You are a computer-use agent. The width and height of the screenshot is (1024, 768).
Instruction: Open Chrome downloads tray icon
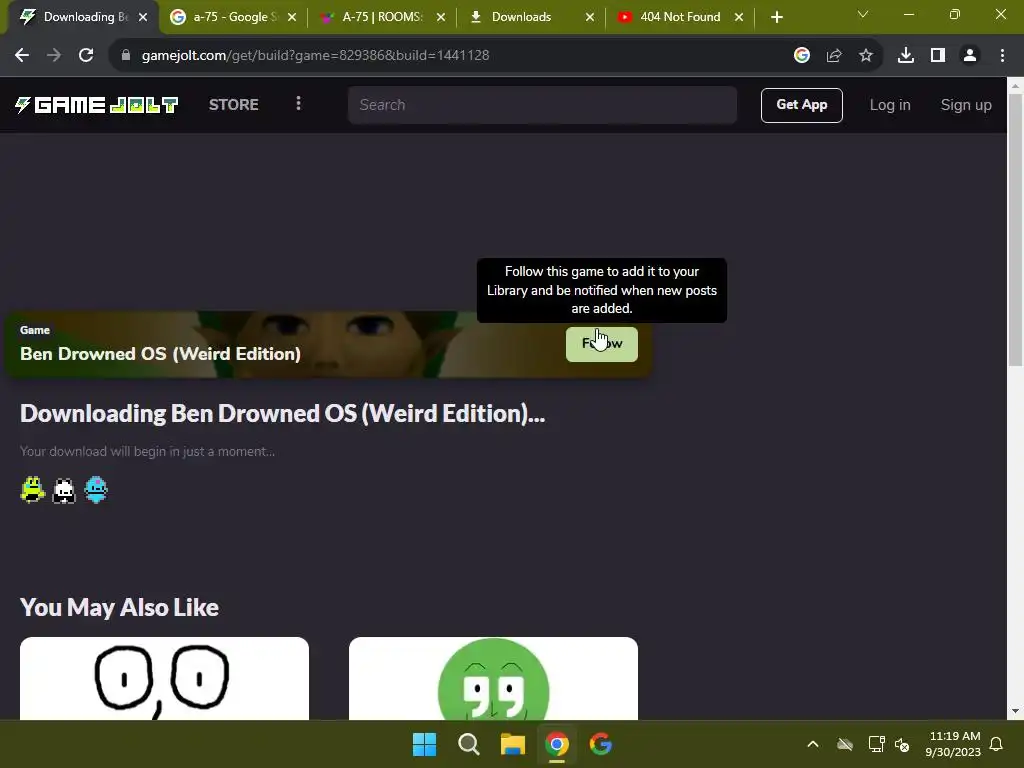click(906, 56)
